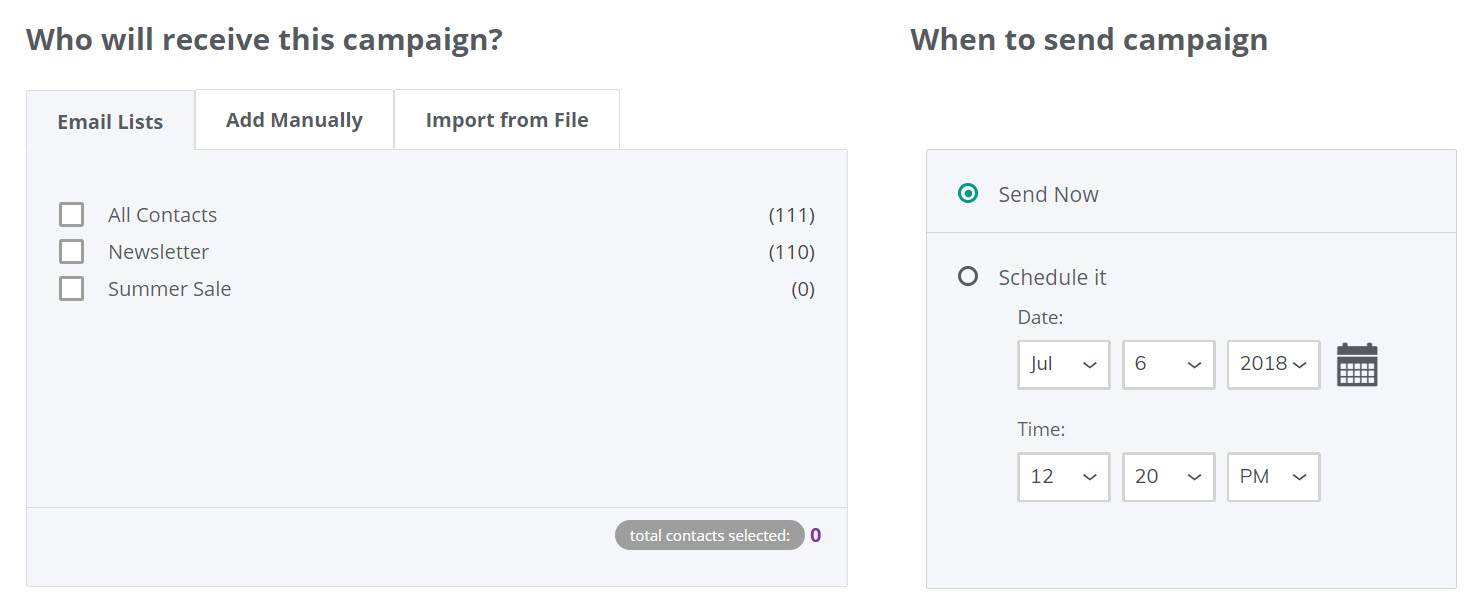Check the Newsletter list checkbox
The image size is (1483, 613).
tap(71, 252)
